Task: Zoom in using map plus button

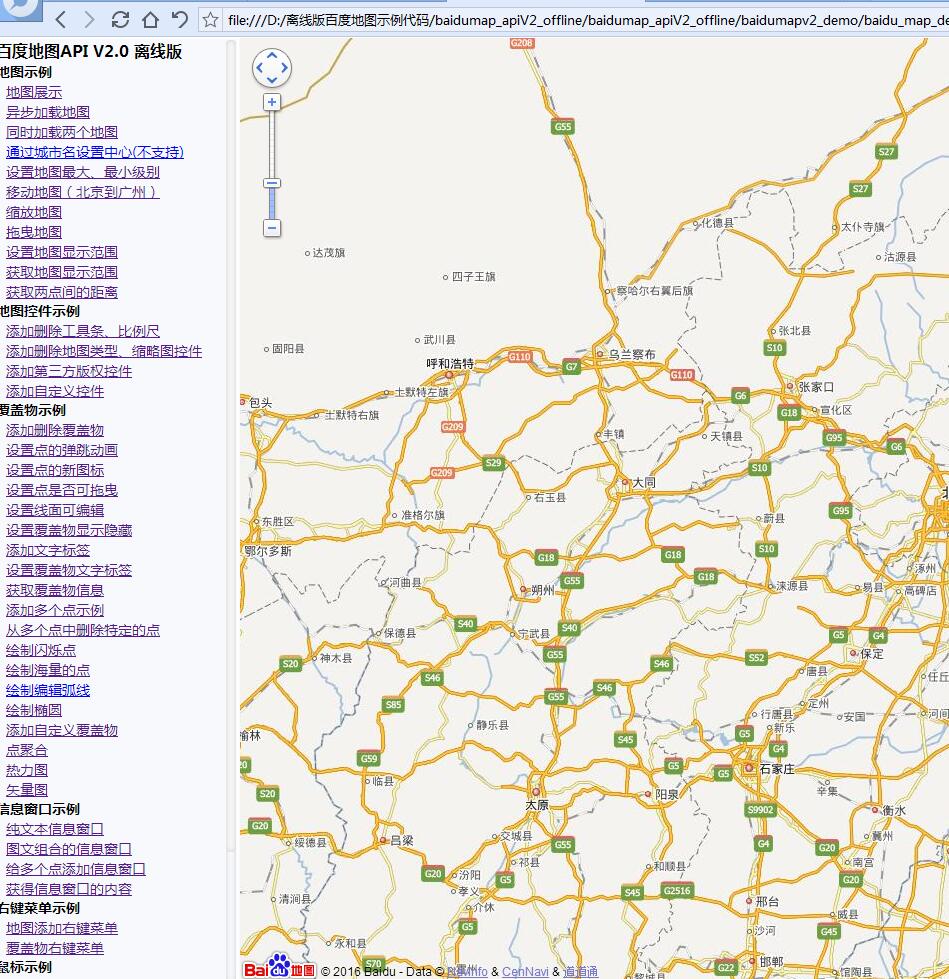Action: point(272,102)
